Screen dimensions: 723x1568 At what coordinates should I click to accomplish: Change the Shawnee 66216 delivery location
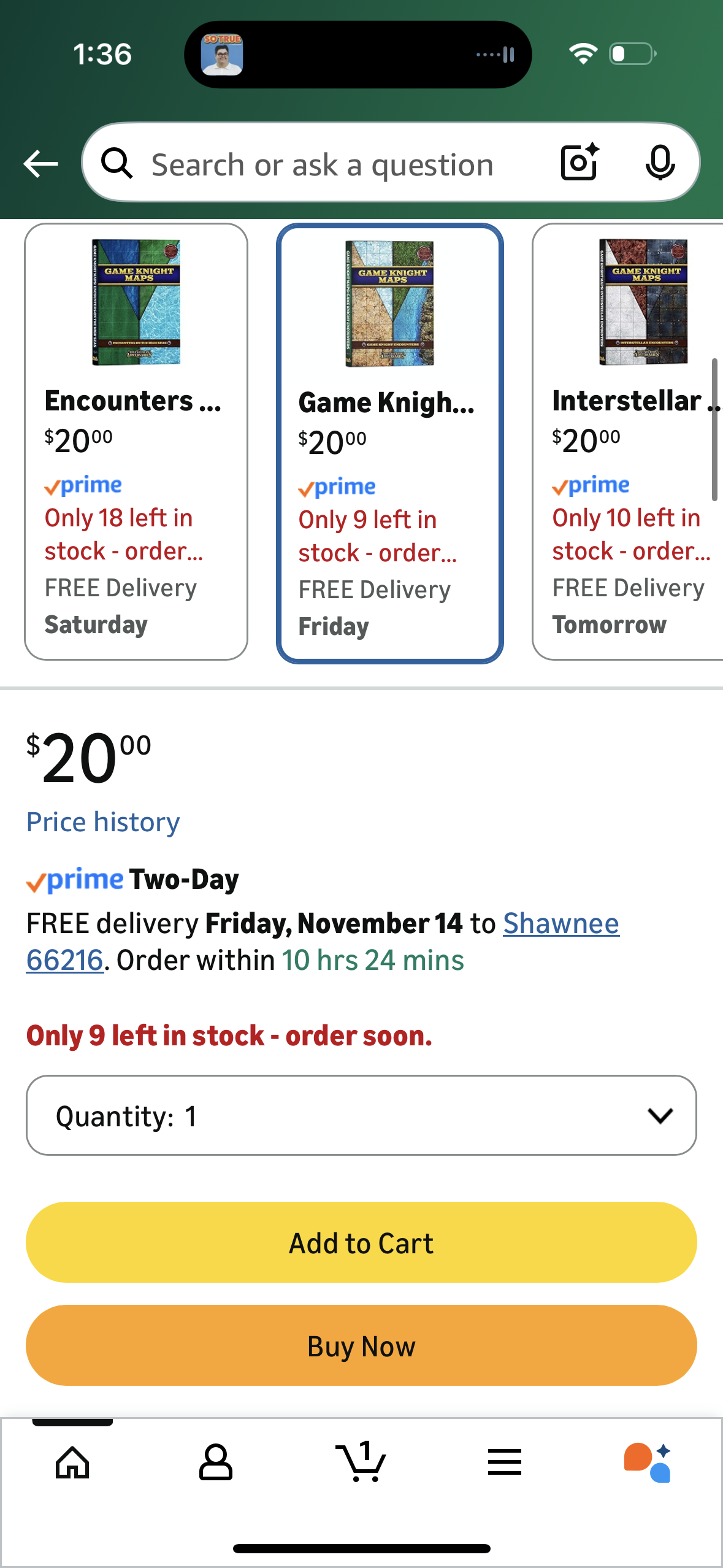[x=560, y=924]
